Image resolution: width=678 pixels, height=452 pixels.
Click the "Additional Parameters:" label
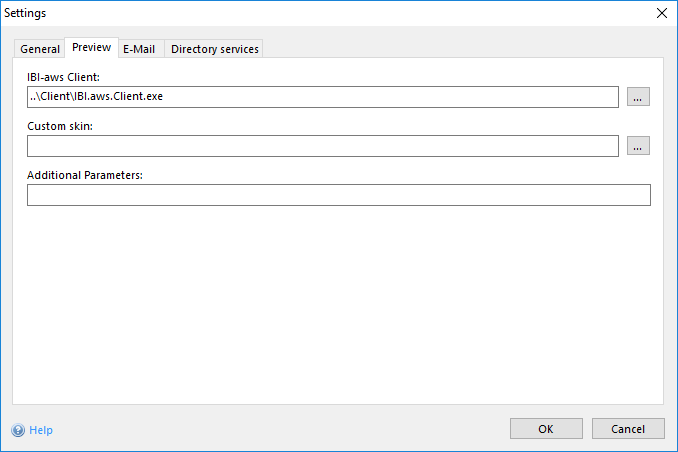click(85, 175)
